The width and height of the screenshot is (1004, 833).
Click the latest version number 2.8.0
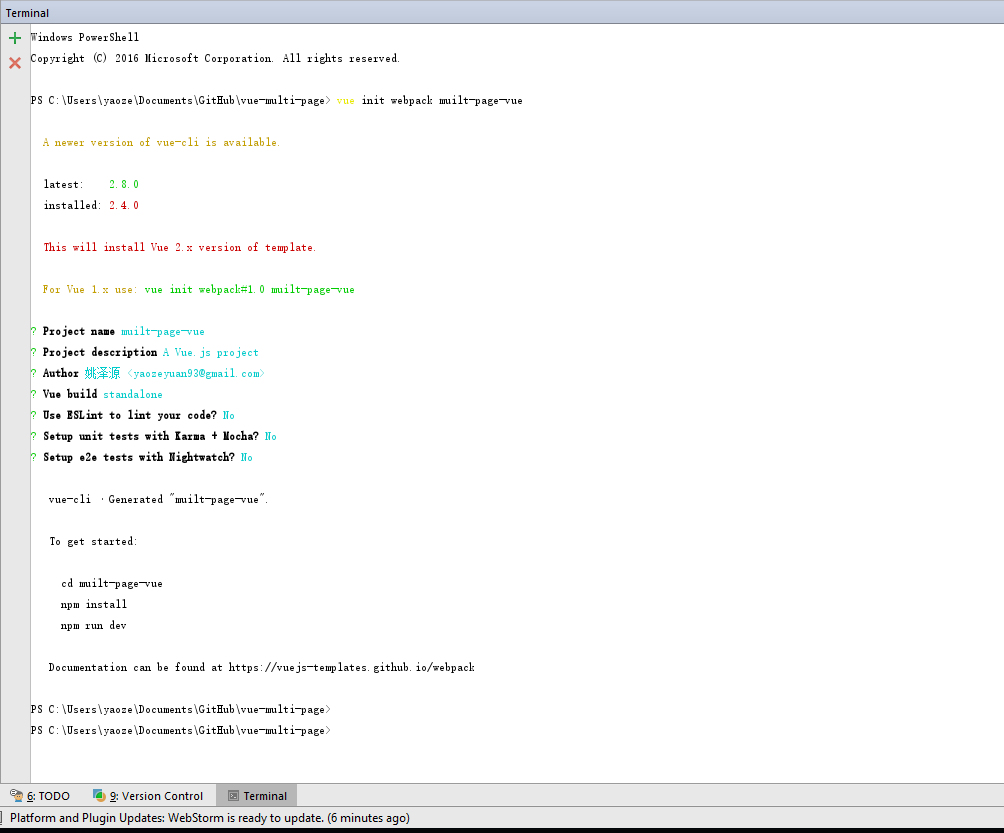pos(124,184)
